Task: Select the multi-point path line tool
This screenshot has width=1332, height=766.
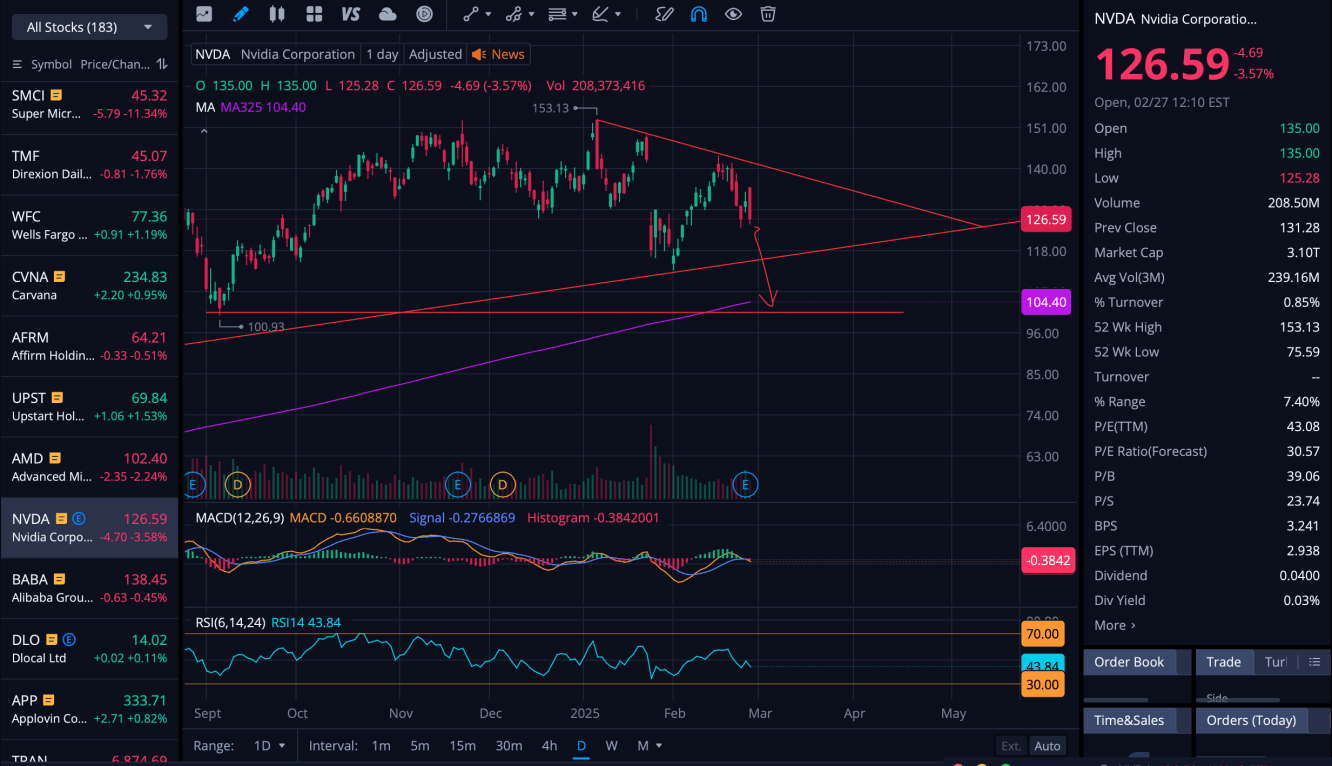Action: 514,14
